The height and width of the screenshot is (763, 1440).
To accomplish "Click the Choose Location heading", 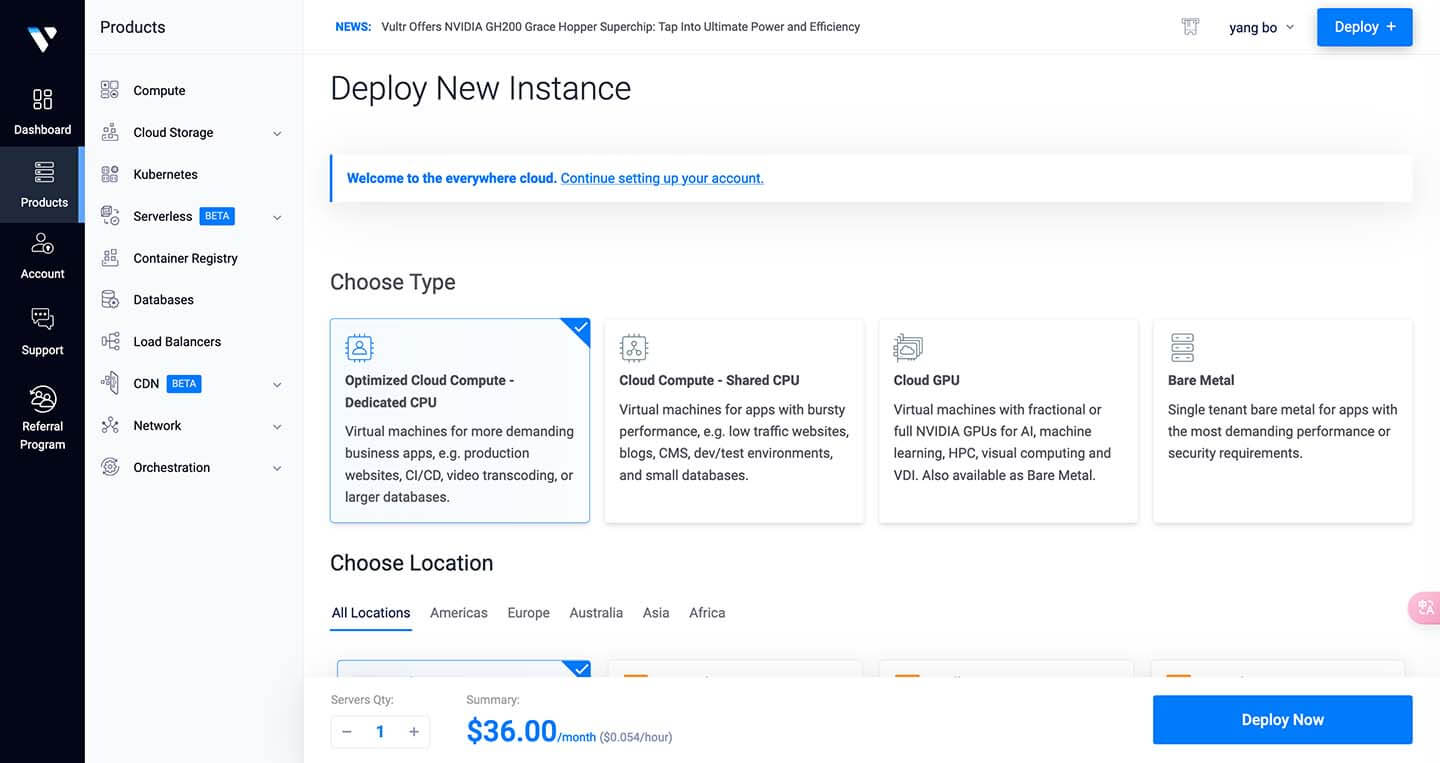I will [411, 563].
